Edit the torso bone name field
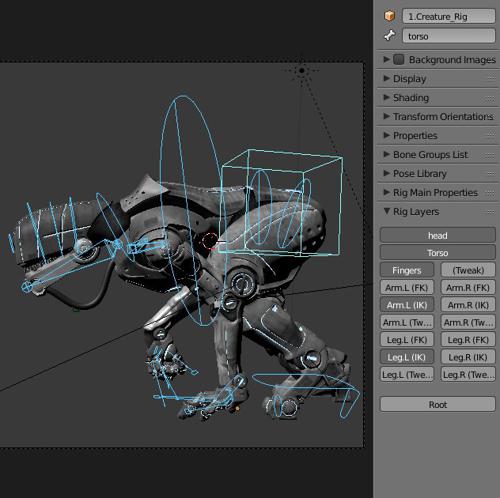The height and width of the screenshot is (498, 500). click(x=449, y=36)
